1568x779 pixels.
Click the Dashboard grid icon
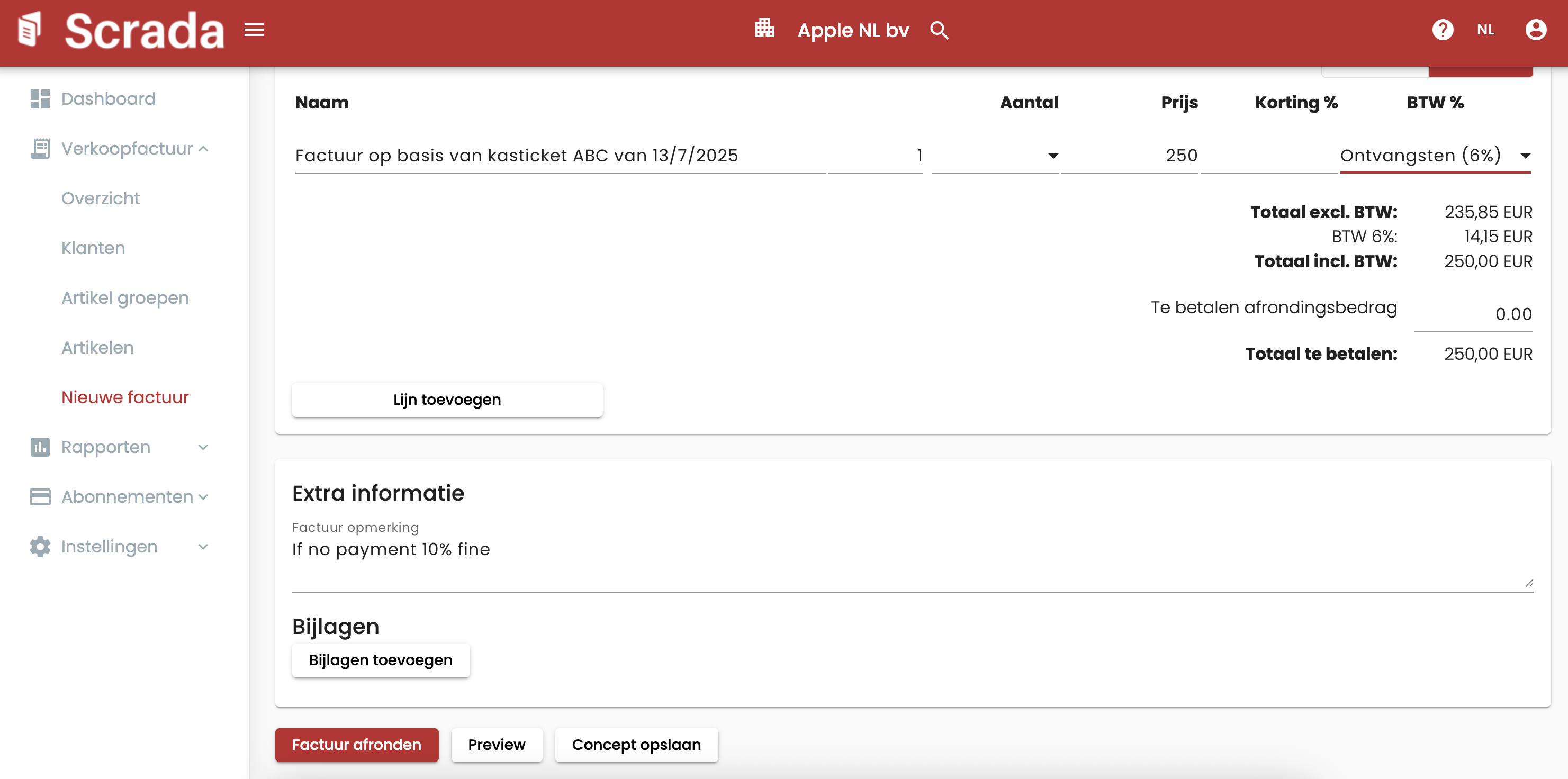(40, 98)
